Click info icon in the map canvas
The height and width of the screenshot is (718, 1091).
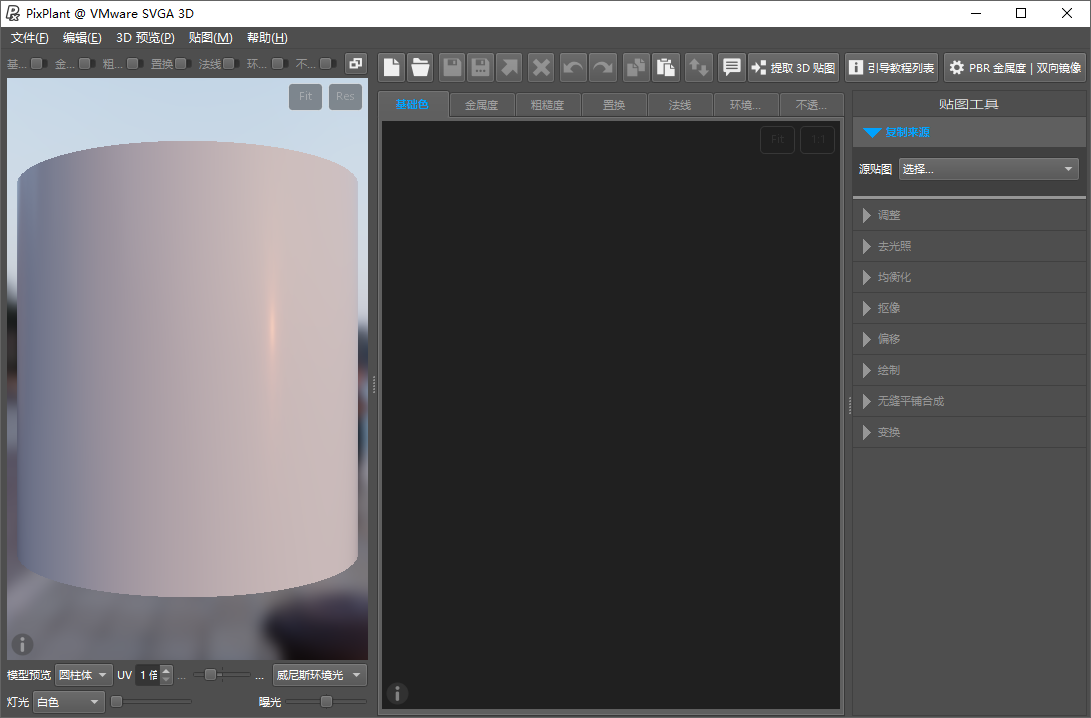tap(397, 693)
